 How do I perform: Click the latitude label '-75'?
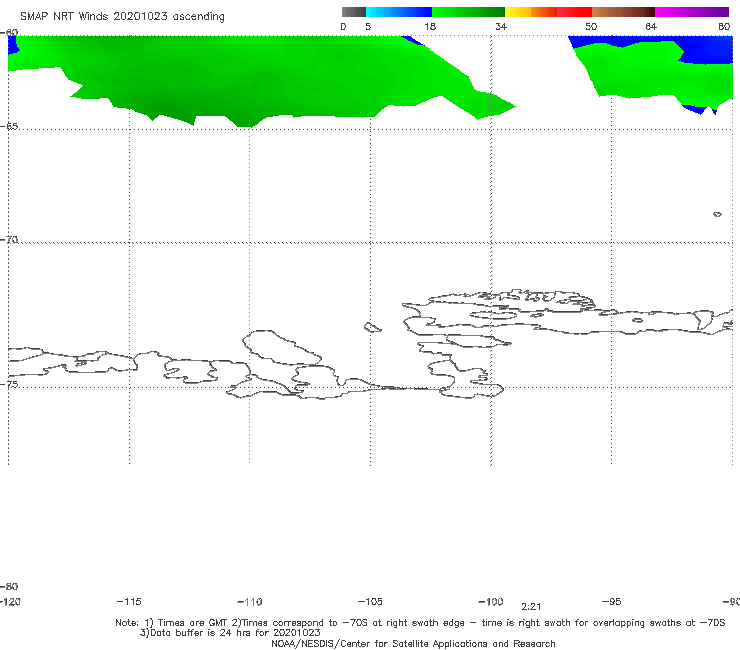(9, 384)
